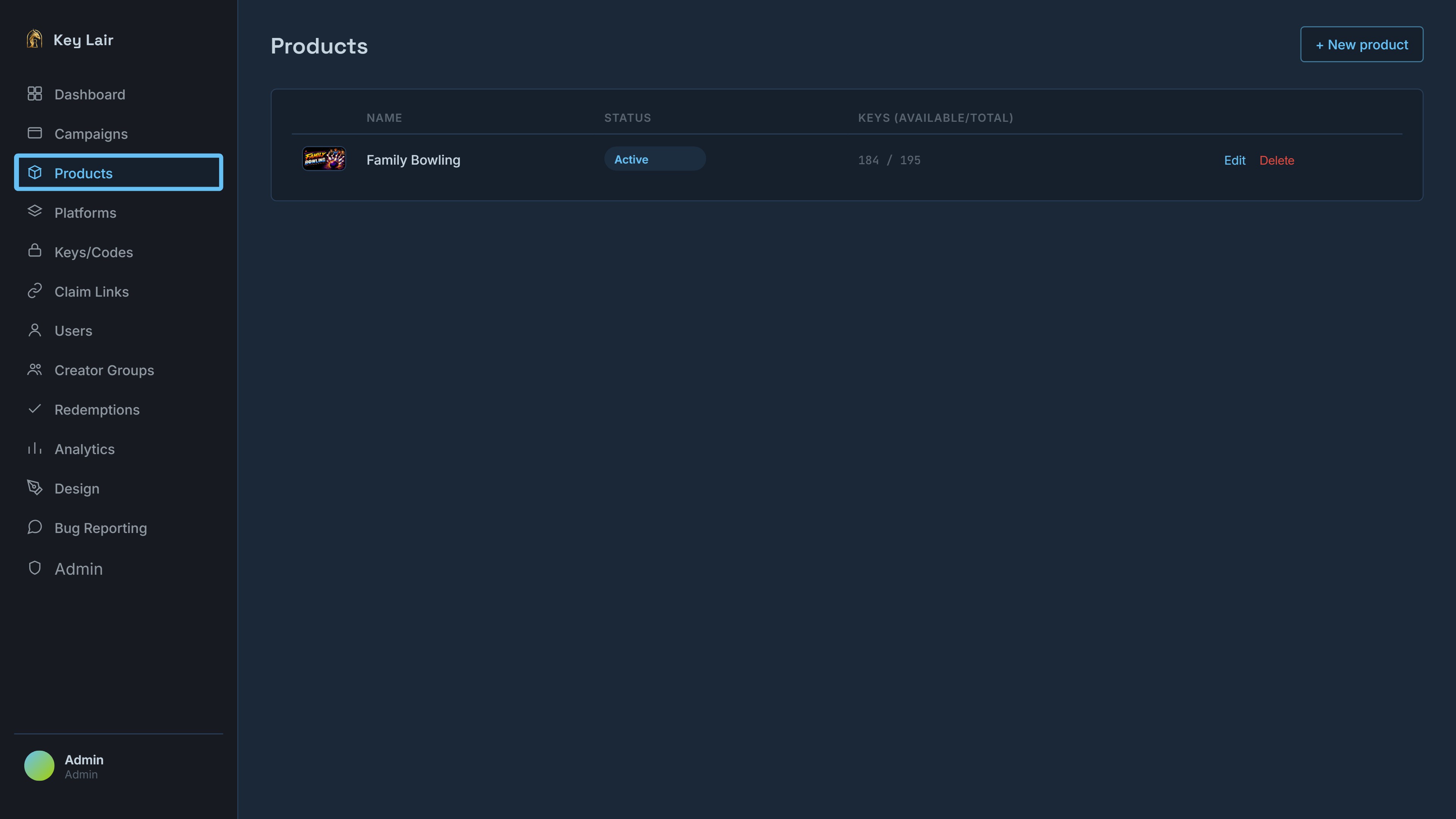Screen dimensions: 1456x819
Task: Click the Admin shield icon
Action: 35,568
